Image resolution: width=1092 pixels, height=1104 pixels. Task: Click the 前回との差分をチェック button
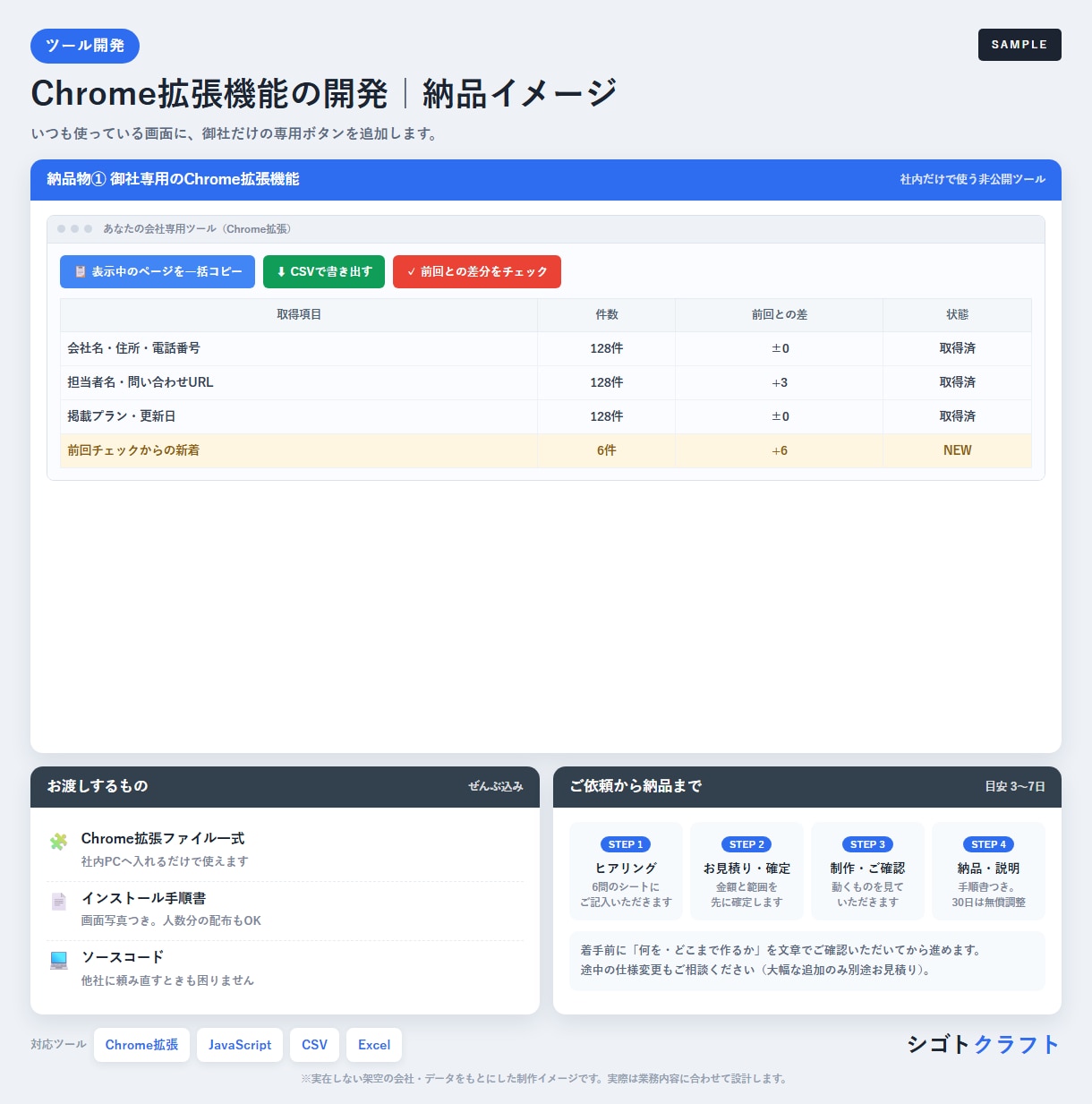pos(477,271)
